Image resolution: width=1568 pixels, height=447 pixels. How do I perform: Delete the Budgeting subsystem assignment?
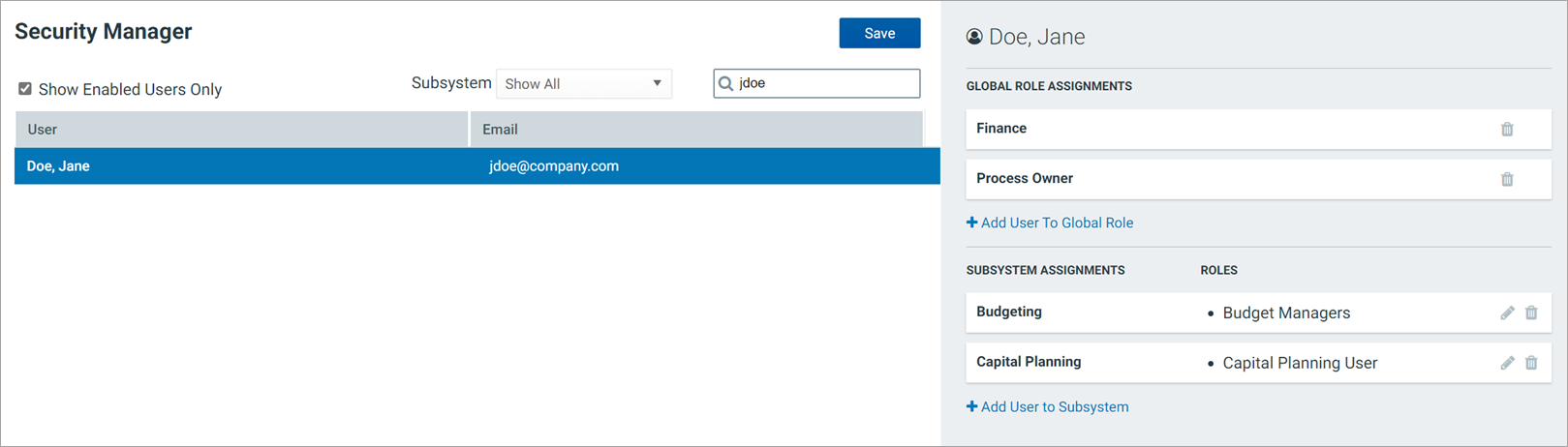[x=1531, y=313]
